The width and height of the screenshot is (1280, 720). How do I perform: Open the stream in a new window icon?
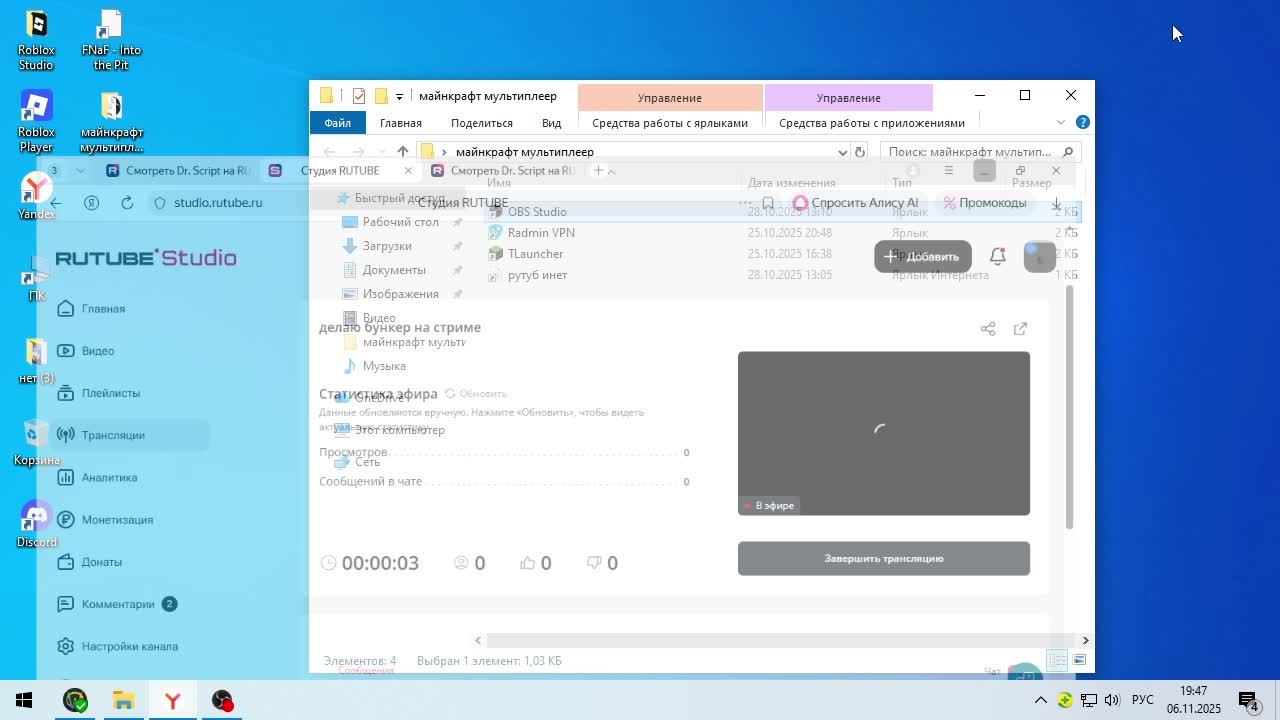tap(1020, 329)
